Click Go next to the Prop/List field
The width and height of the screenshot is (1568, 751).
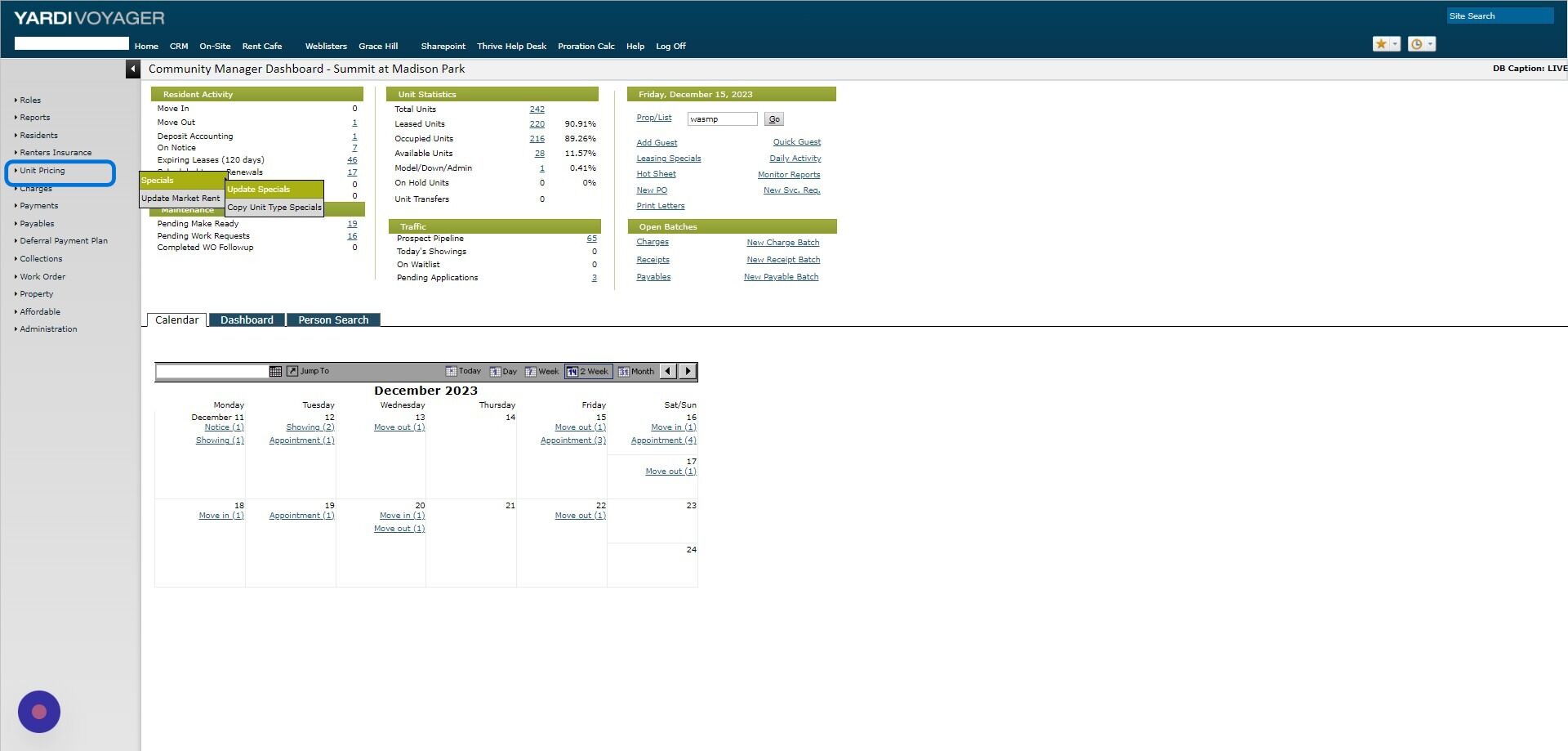pos(773,118)
